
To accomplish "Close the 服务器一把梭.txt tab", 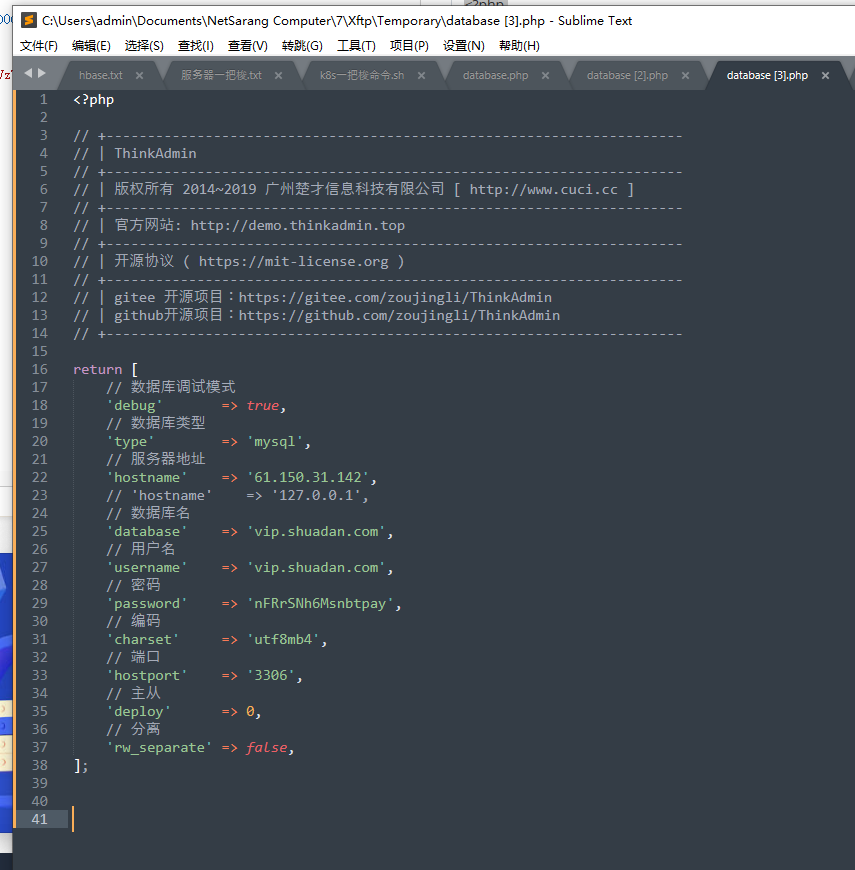I will coord(279,75).
